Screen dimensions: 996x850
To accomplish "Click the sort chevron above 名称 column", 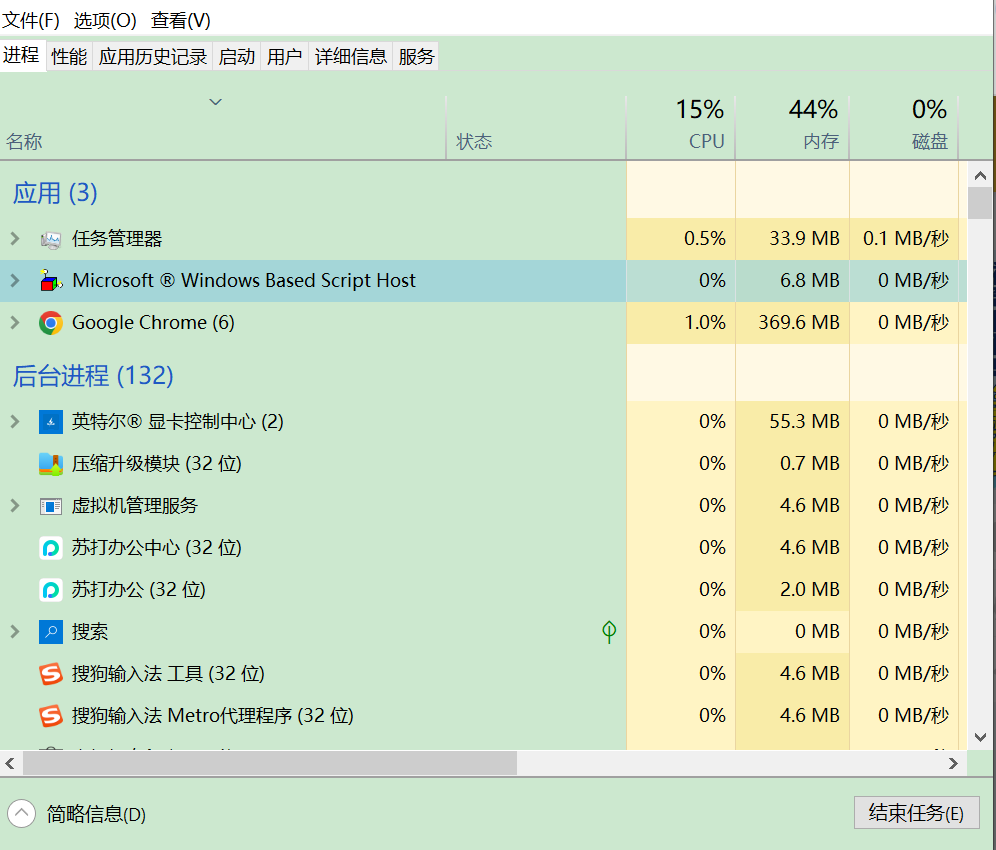I will coord(215,102).
